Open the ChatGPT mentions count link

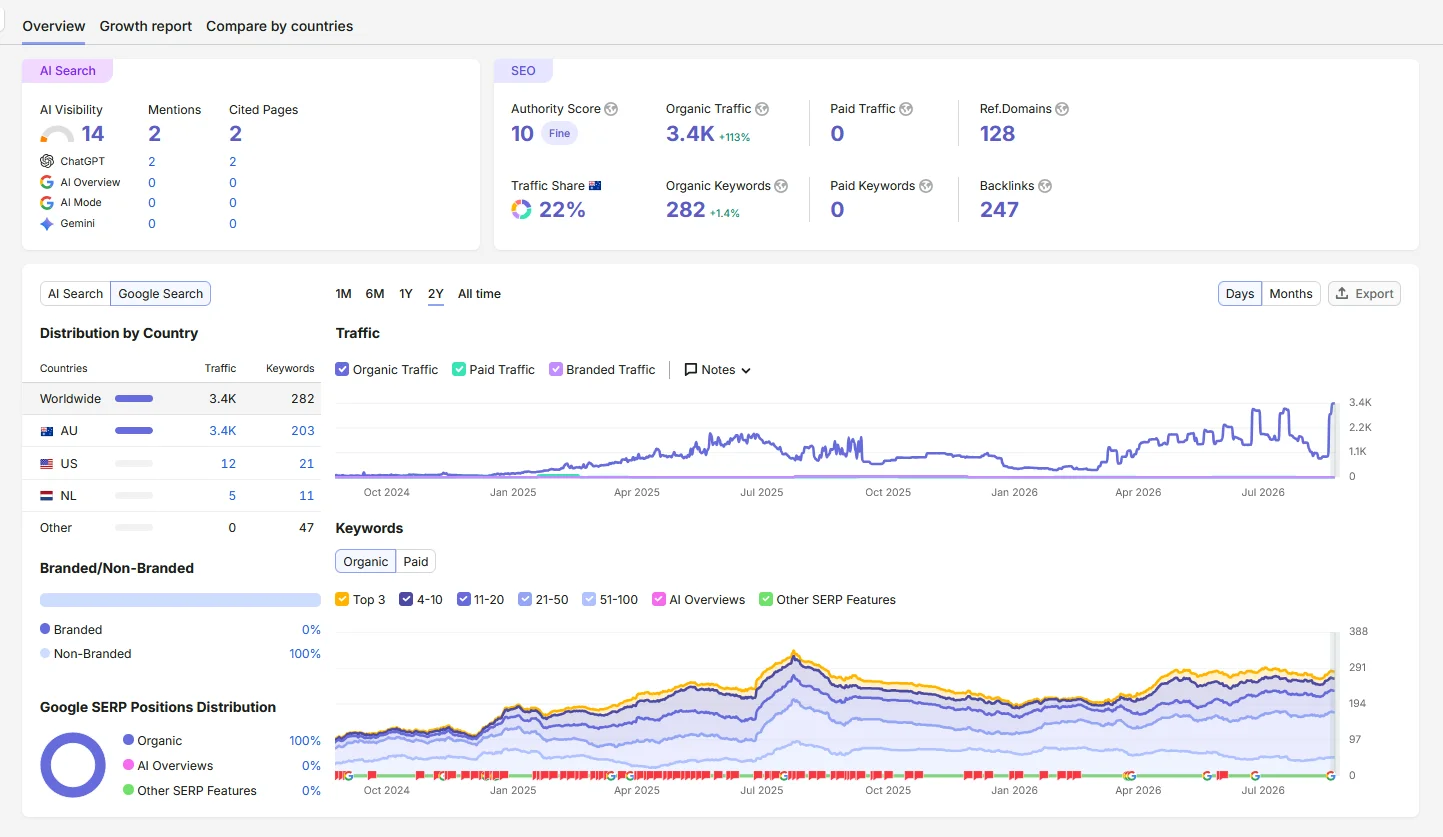point(152,161)
